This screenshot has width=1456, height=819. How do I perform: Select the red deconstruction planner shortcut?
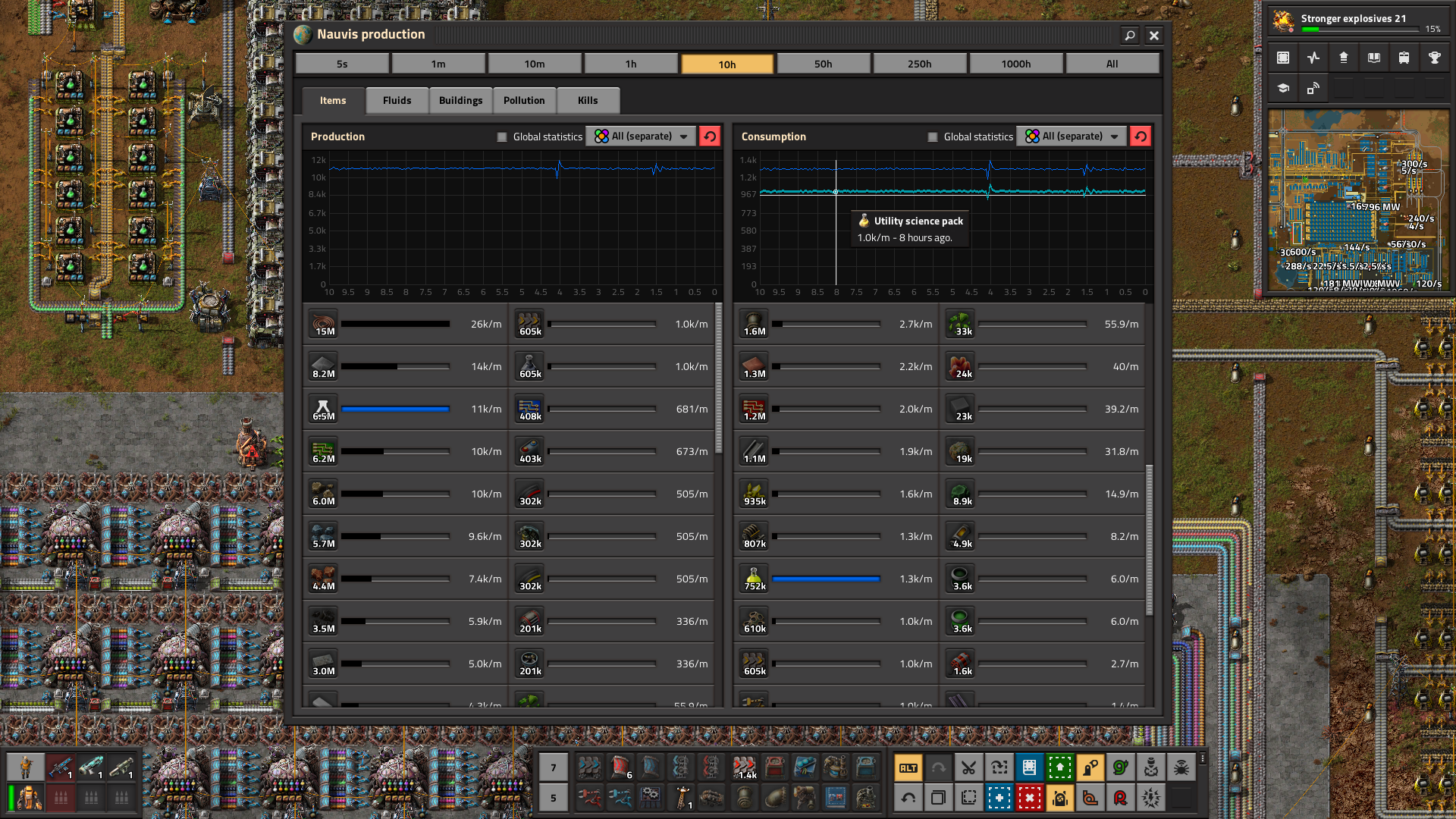tap(1030, 799)
